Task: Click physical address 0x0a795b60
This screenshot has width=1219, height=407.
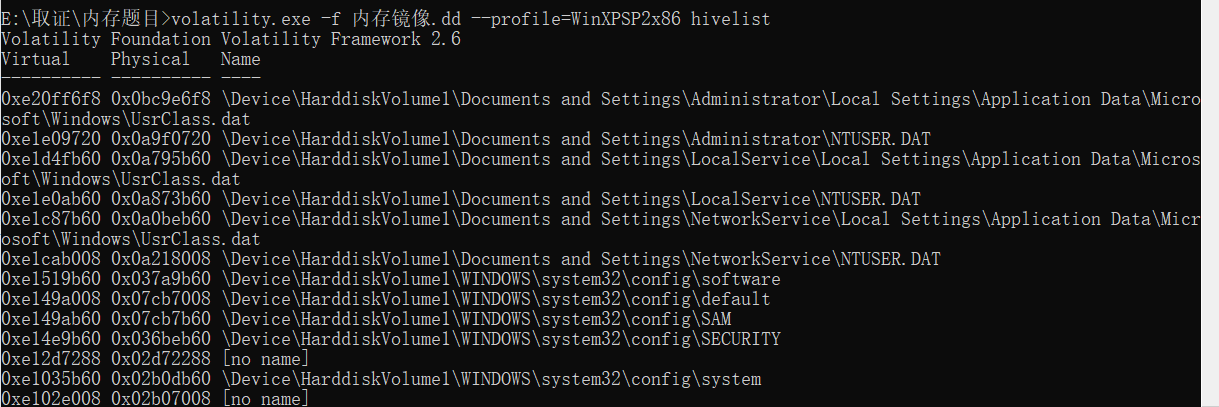Action: 161,159
